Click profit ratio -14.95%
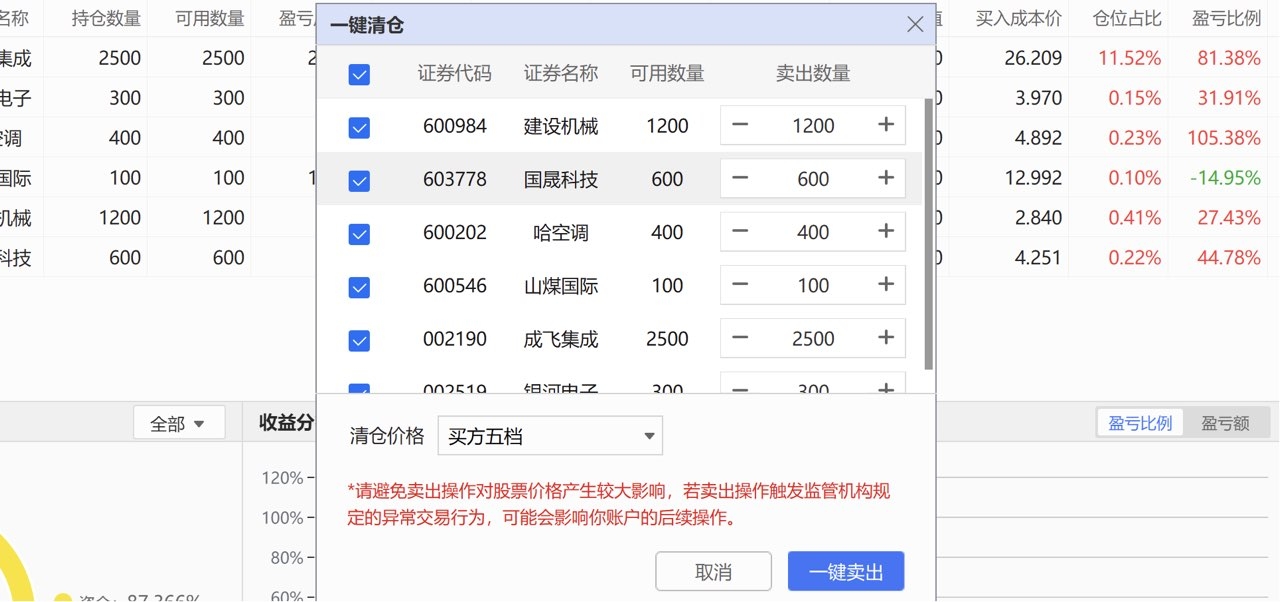Image resolution: width=1280 pixels, height=602 pixels. [1225, 178]
